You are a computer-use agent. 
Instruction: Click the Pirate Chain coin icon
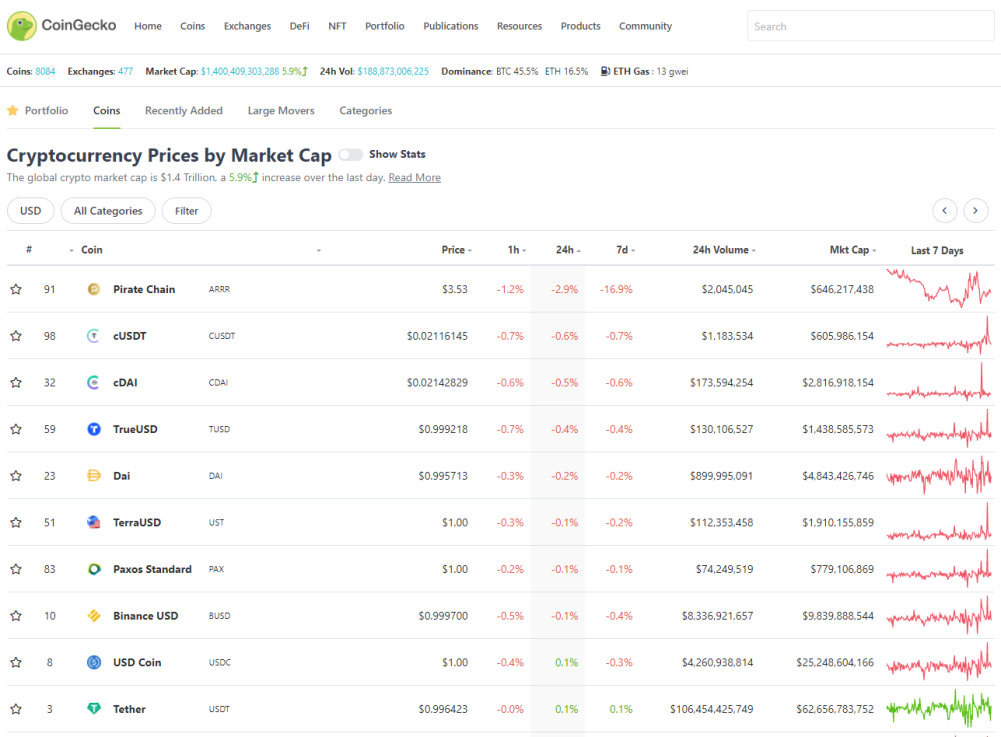coord(94,289)
